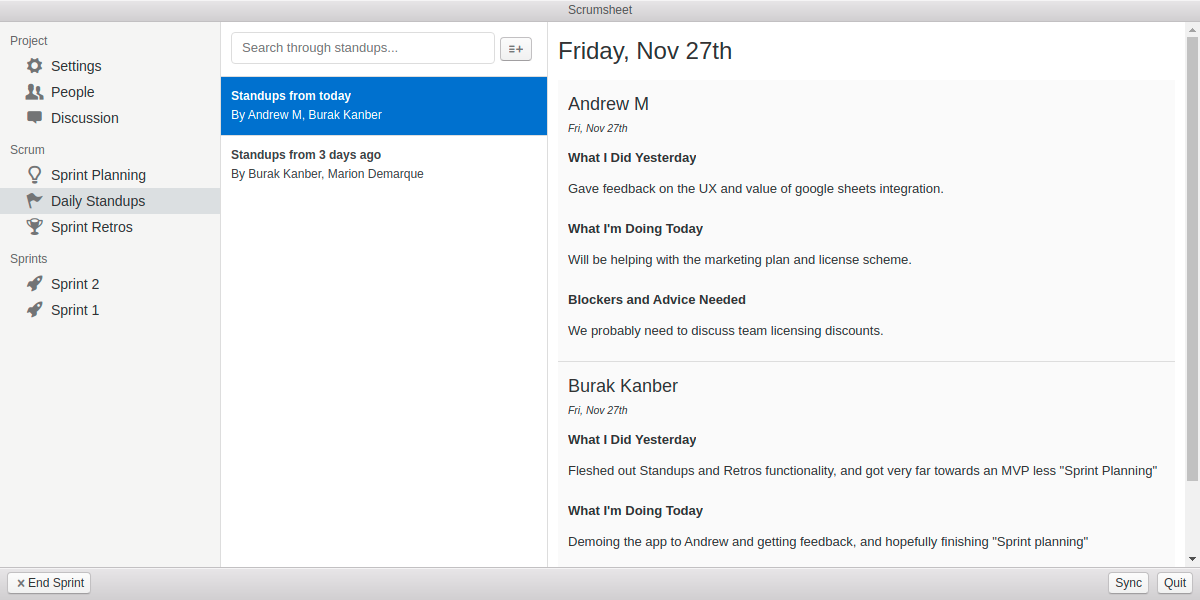1200x600 pixels.
Task: Click the Scrum section label
Action: click(x=28, y=150)
